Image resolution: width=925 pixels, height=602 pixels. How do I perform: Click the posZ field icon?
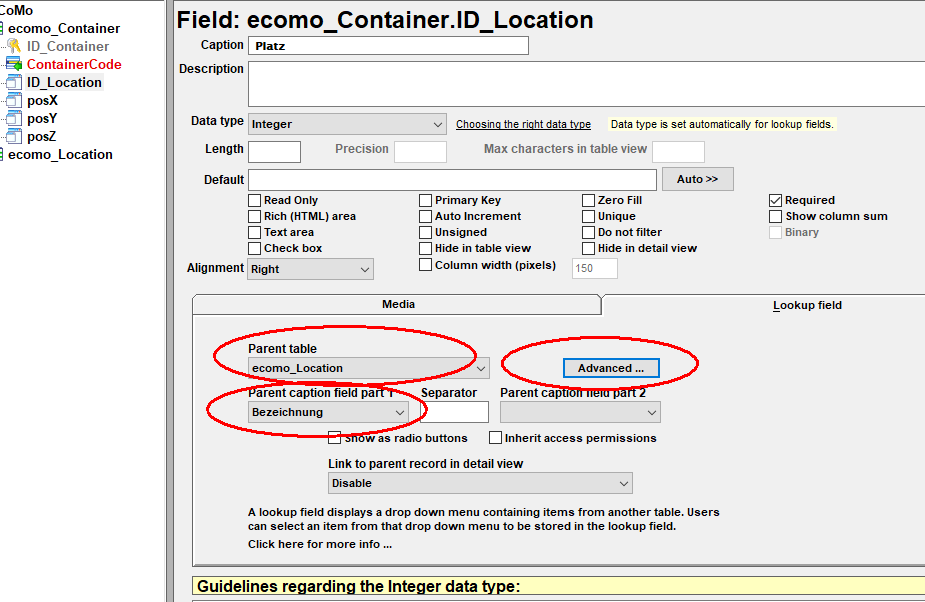(14, 136)
